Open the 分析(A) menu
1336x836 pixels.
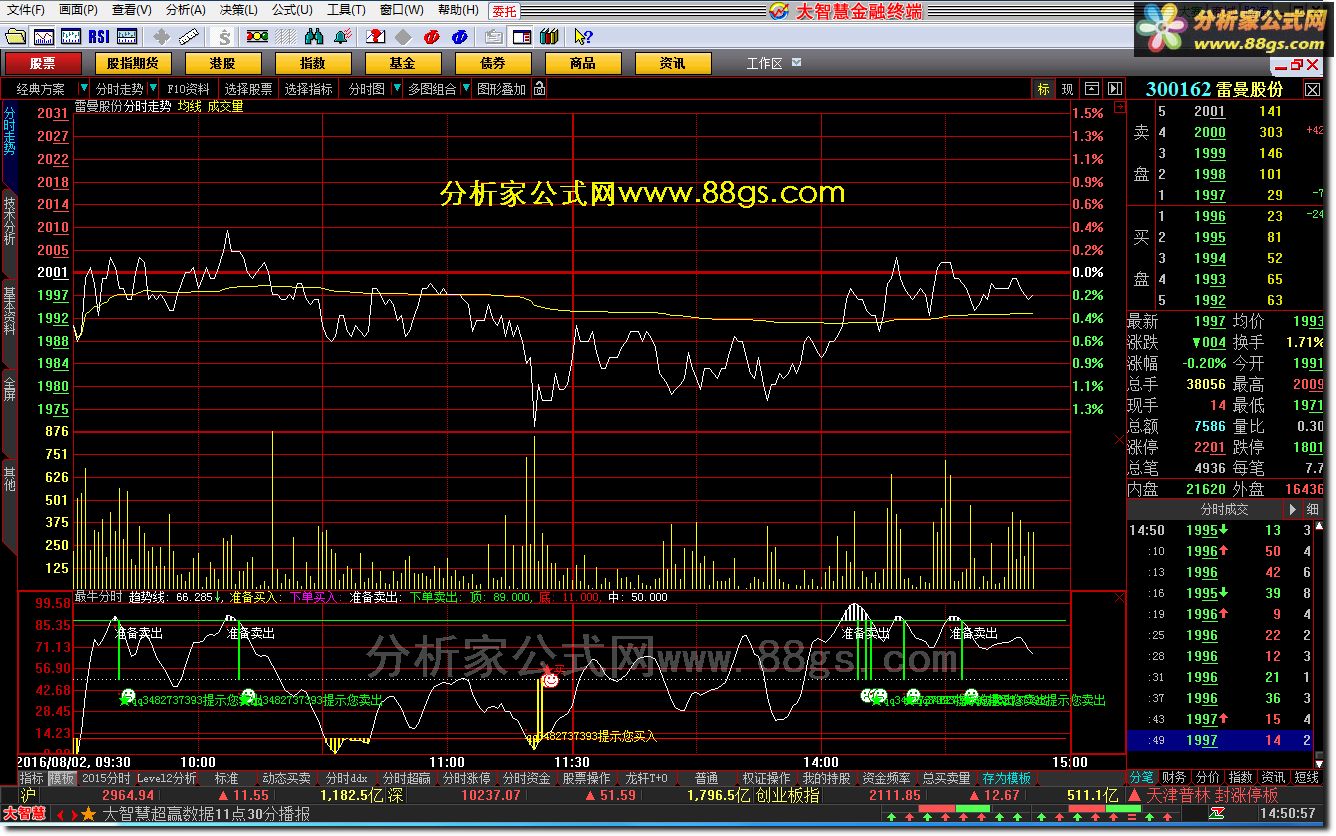(186, 10)
